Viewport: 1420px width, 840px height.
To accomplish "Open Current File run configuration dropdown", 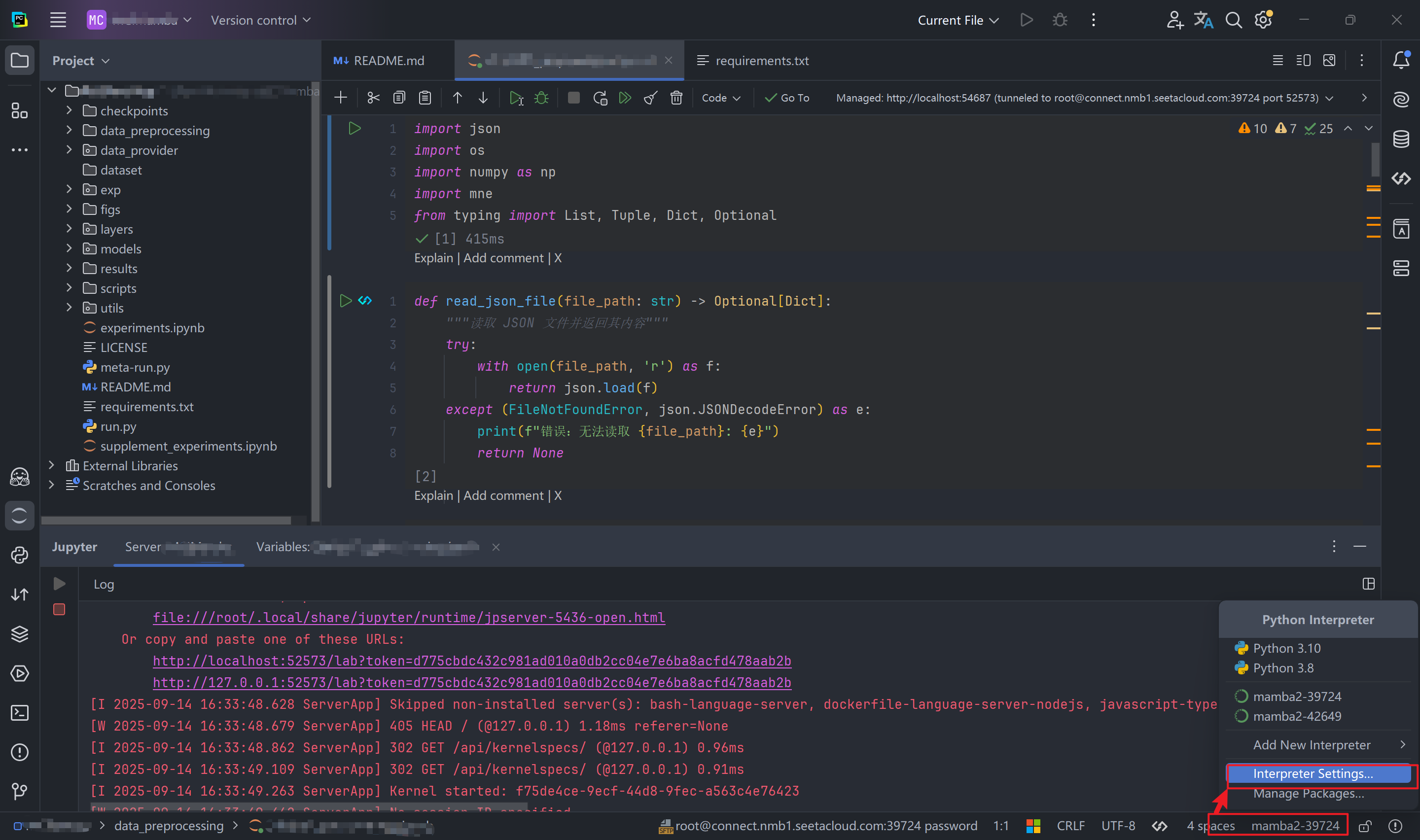I will tap(958, 20).
